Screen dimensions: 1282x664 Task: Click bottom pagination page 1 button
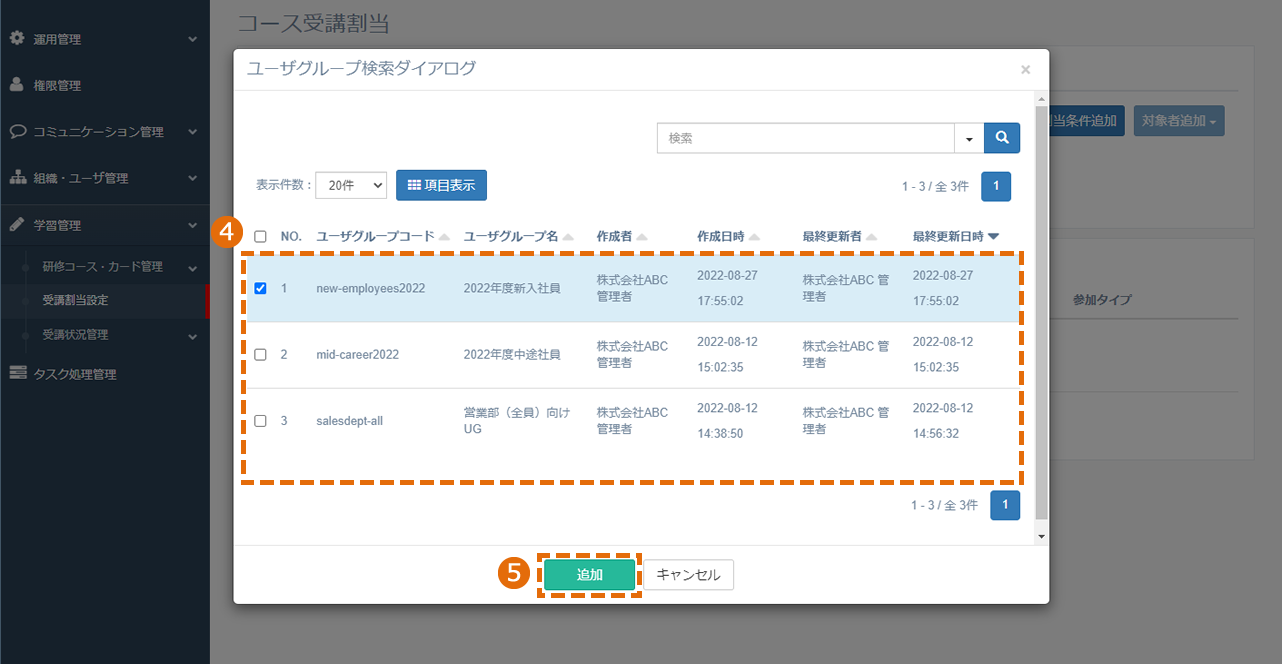[x=1005, y=505]
